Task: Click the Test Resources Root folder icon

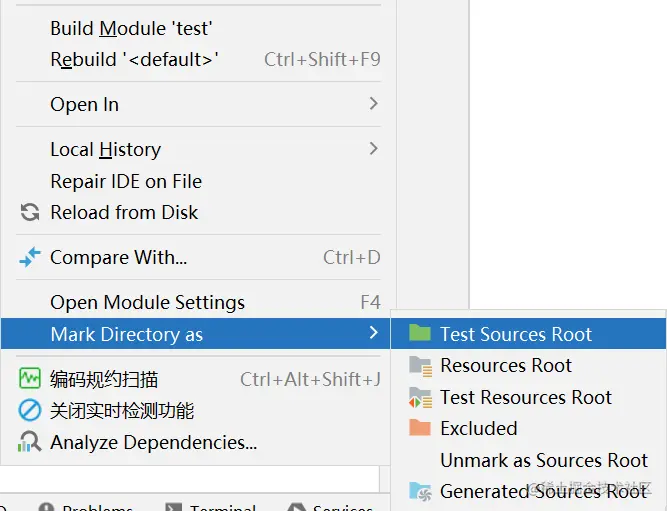Action: 420,398
